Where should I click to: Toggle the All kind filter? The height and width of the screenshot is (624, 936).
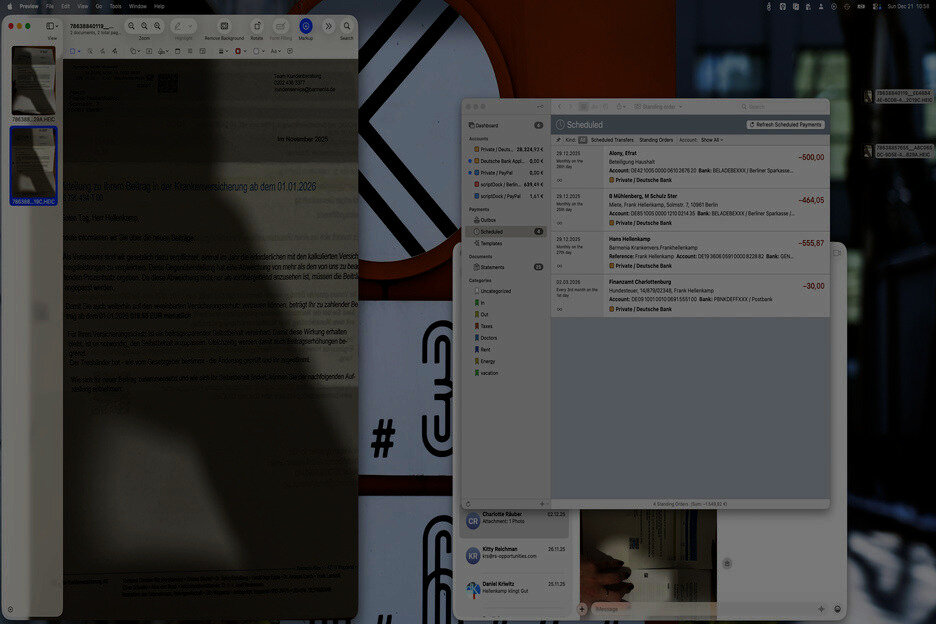[583, 140]
